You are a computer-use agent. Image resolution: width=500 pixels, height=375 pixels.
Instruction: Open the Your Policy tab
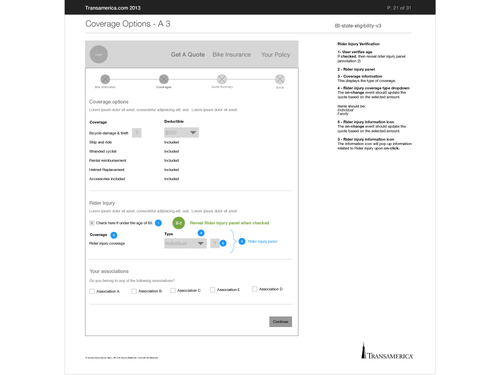275,55
